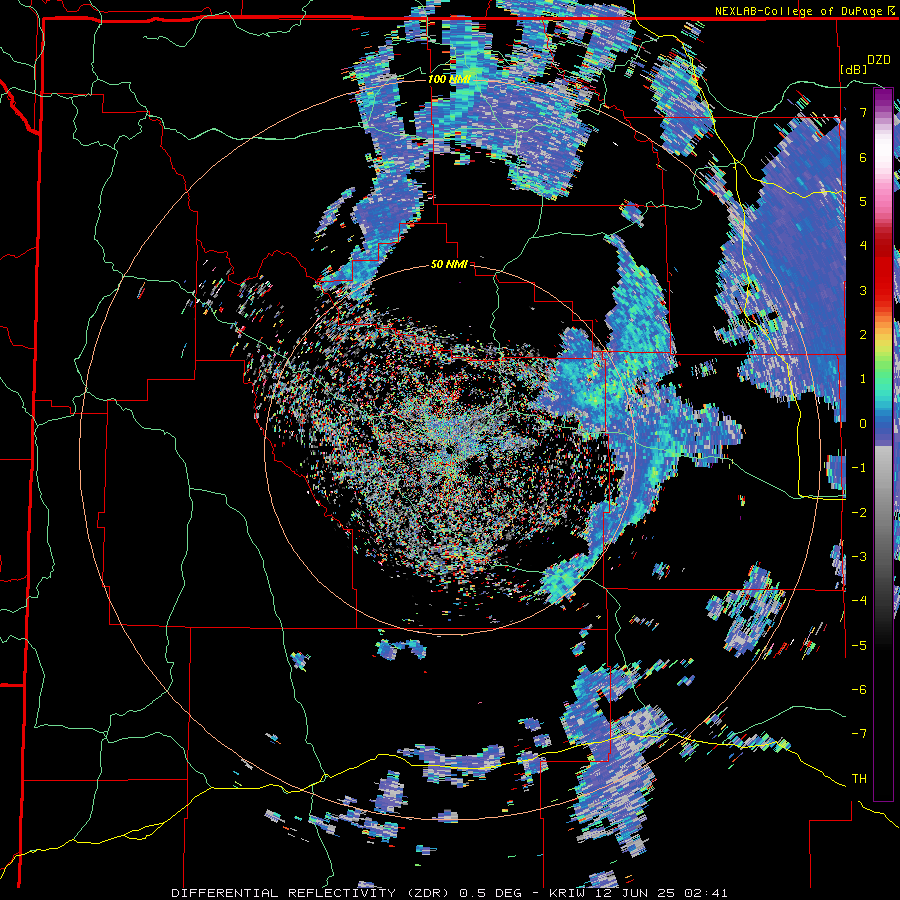Image resolution: width=900 pixels, height=900 pixels.
Task: Click the 50 NMI range ring label
Action: coord(449,265)
